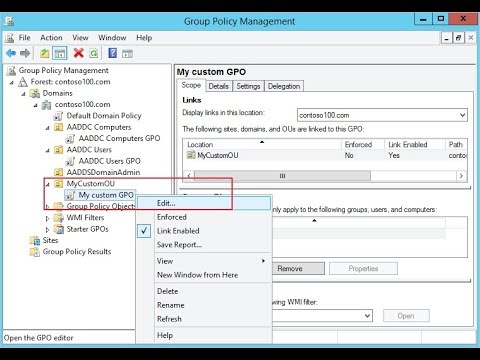
Task: Click the AADDC Computers OU folder icon
Action: click(58, 127)
